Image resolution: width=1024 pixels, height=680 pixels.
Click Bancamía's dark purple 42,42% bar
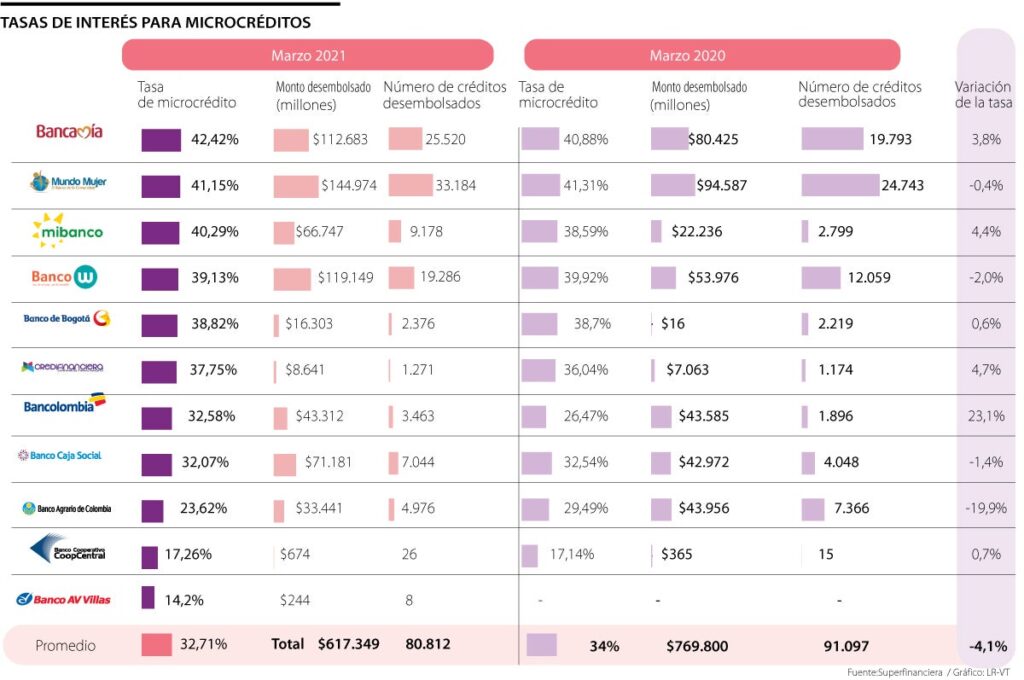(161, 139)
